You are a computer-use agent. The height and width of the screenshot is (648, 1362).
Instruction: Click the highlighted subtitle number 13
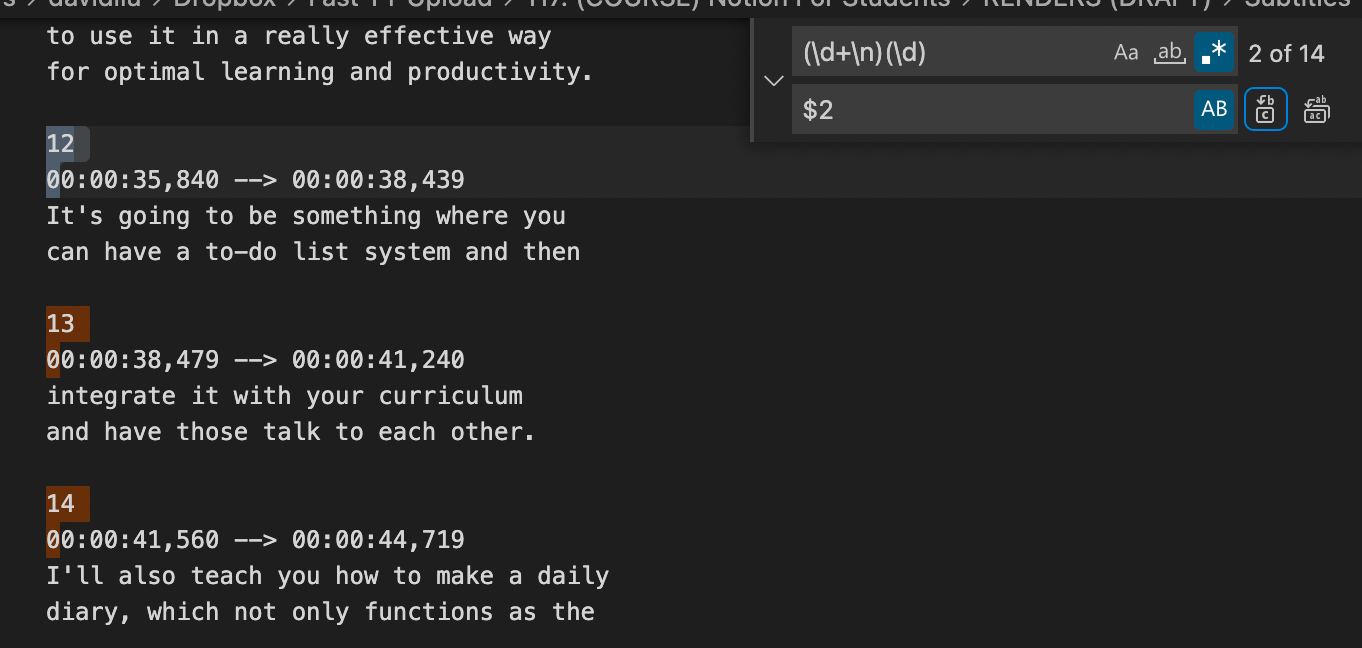pos(63,324)
